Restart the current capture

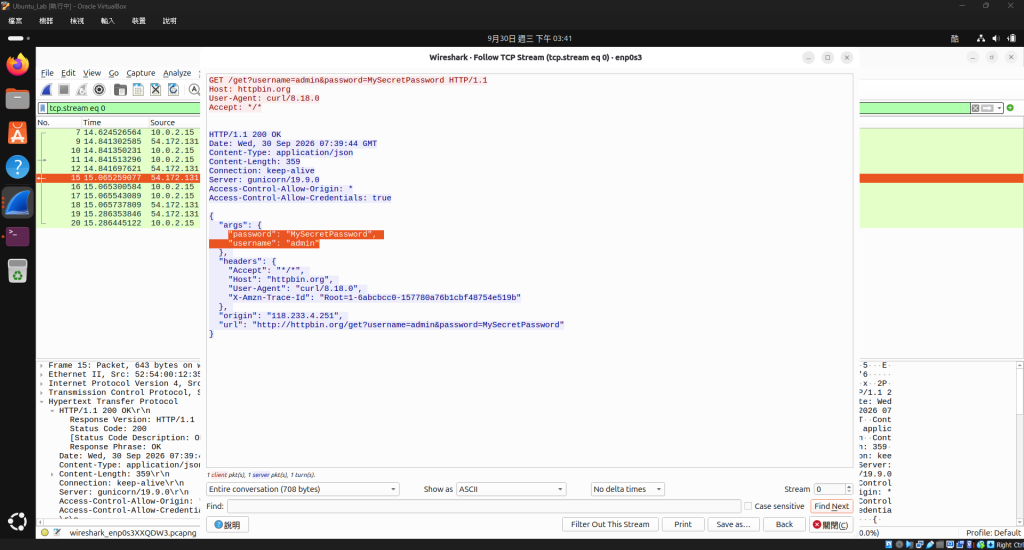pos(82,89)
